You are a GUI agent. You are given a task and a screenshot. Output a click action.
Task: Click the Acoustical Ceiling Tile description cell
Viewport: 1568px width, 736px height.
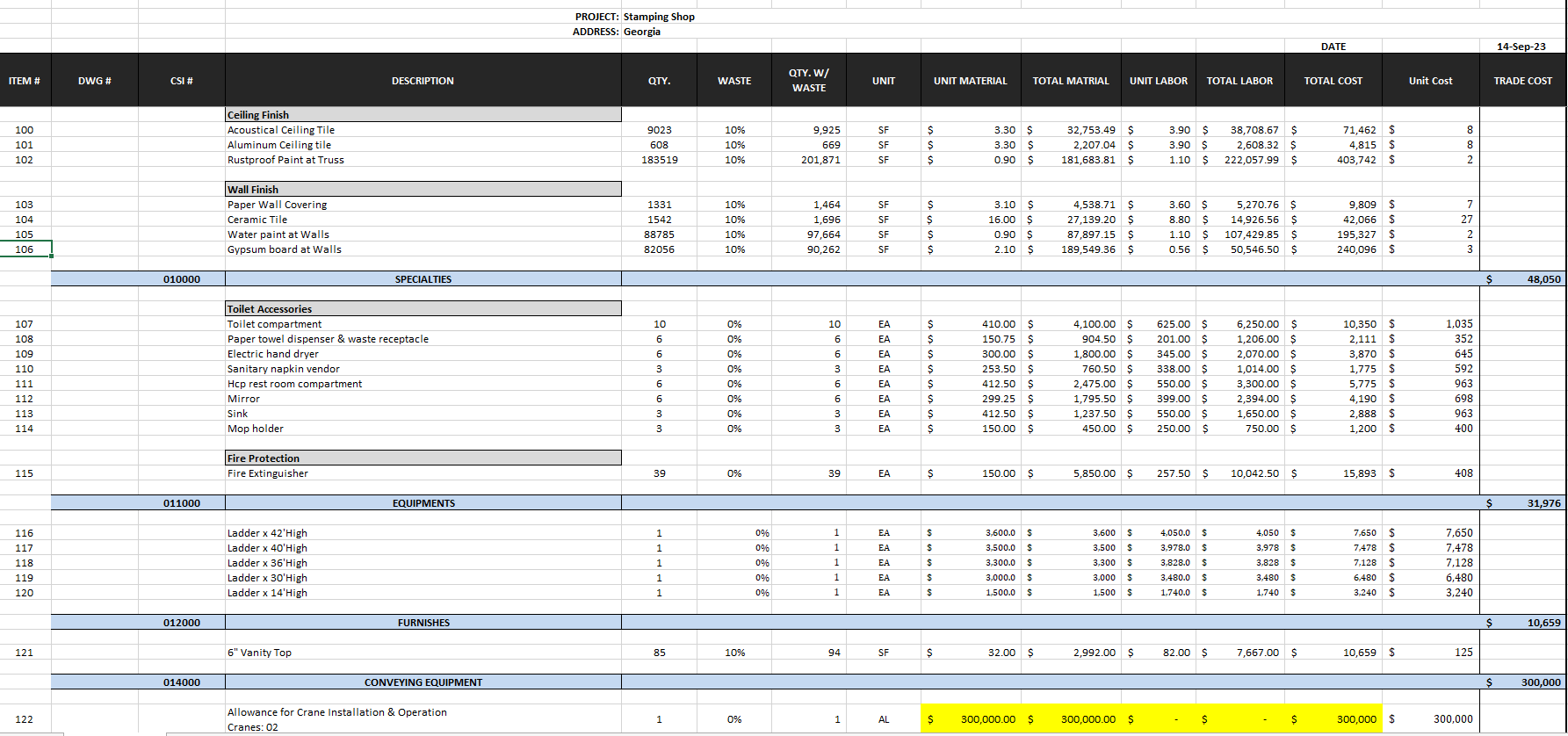[281, 130]
